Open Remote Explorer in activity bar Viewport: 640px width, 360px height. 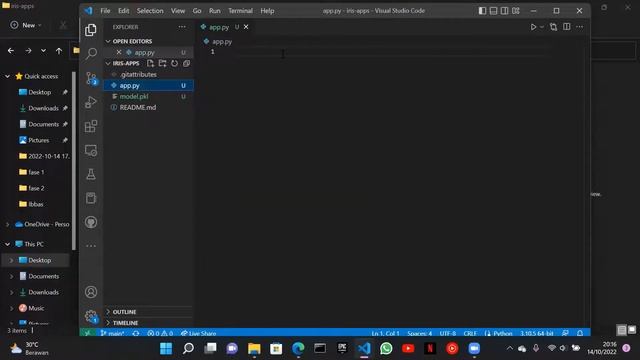coord(91,150)
